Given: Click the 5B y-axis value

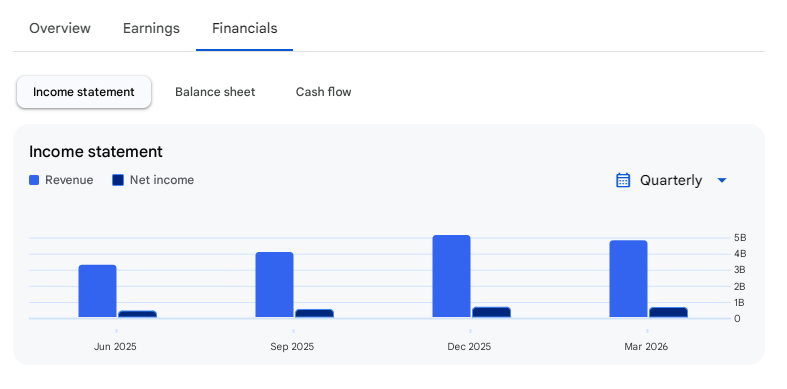Looking at the screenshot, I should point(740,237).
